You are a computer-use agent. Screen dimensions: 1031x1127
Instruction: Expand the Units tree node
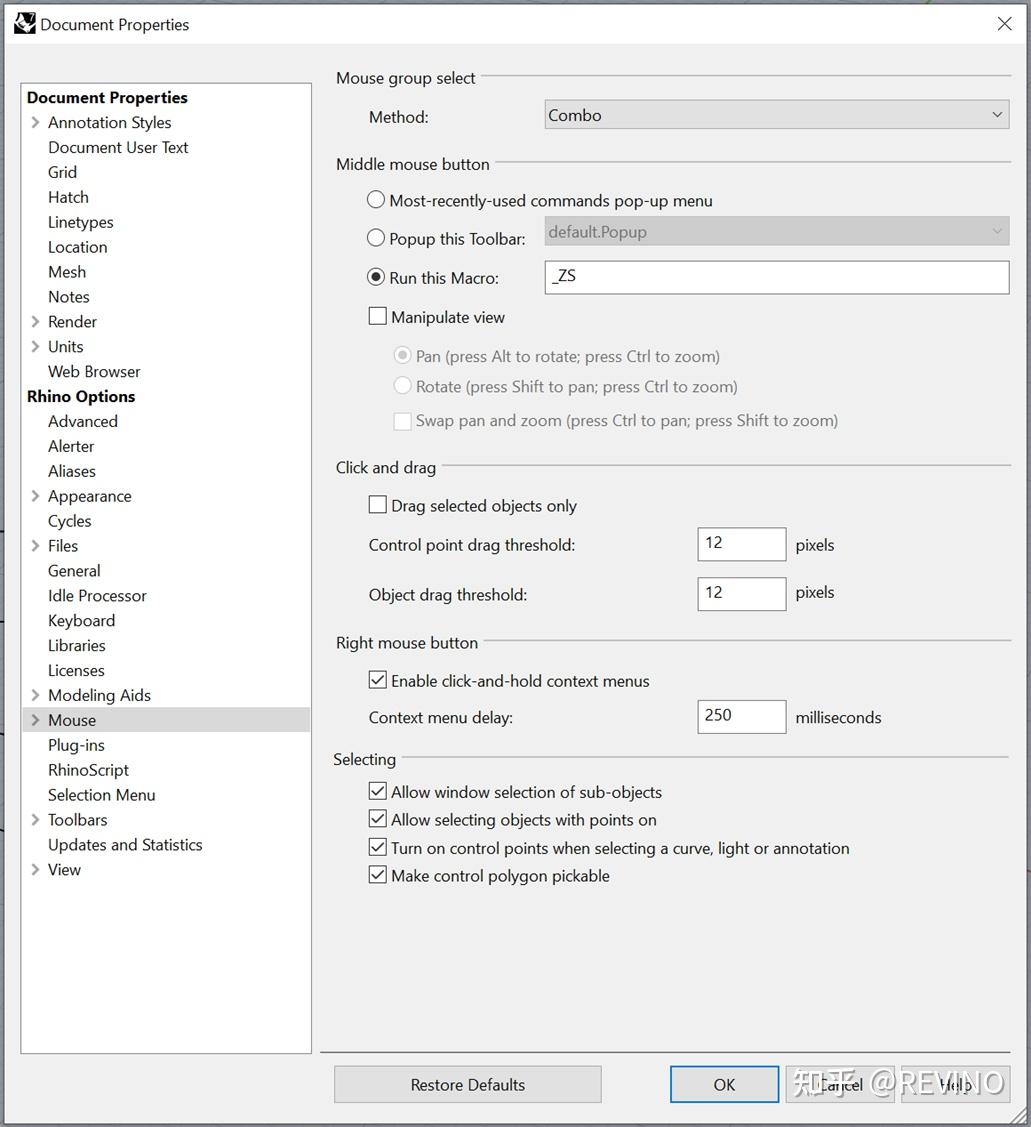(x=35, y=346)
